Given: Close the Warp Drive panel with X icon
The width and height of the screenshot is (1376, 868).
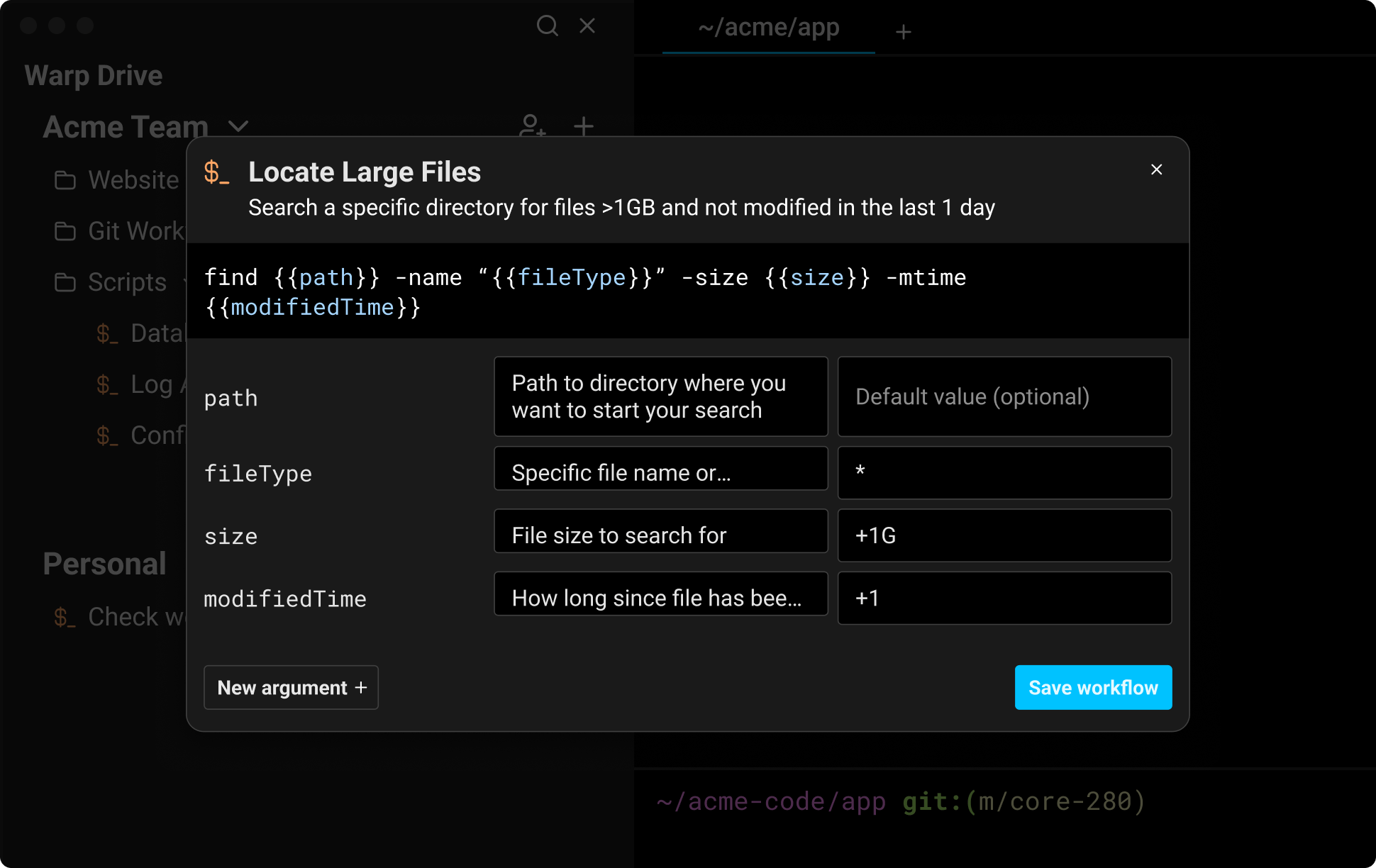Looking at the screenshot, I should 587,26.
